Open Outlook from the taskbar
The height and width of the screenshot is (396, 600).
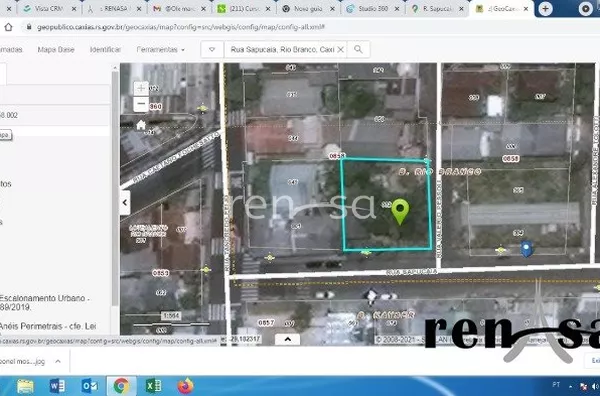[x=90, y=386]
